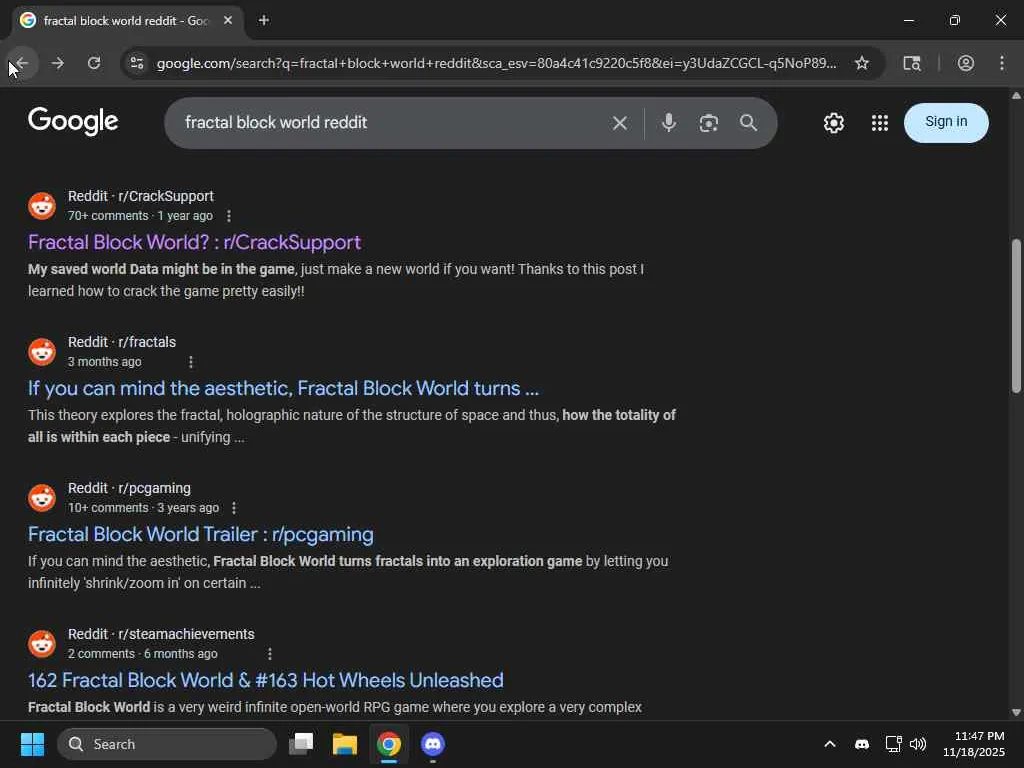This screenshot has height=768, width=1024.
Task: Click the Google Lens toolbar icon in Chrome
Action: click(x=912, y=63)
